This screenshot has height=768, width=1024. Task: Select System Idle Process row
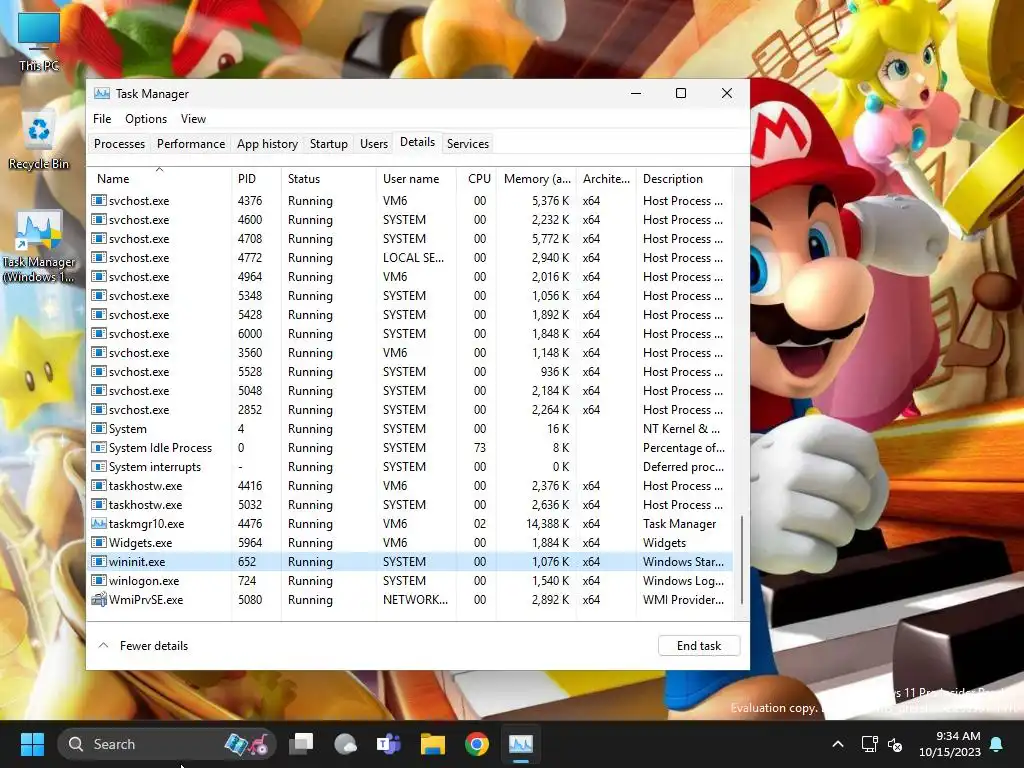[411, 448]
